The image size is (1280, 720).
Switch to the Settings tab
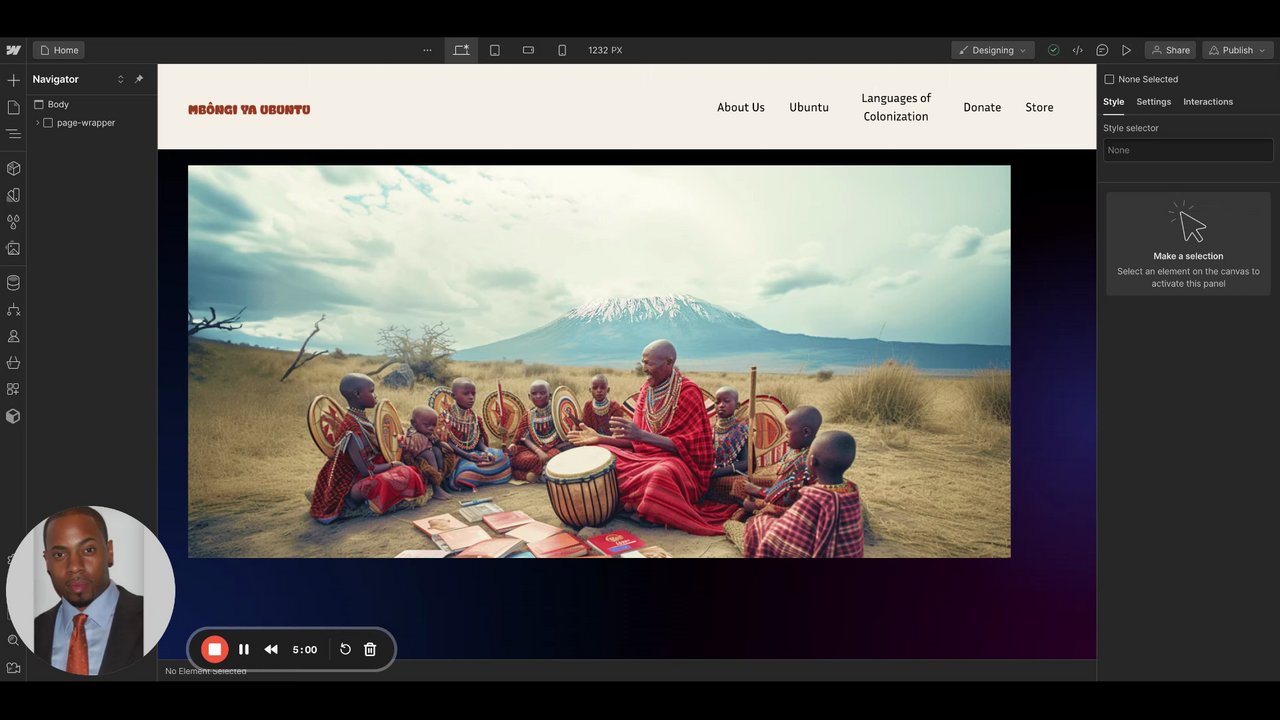[1153, 102]
